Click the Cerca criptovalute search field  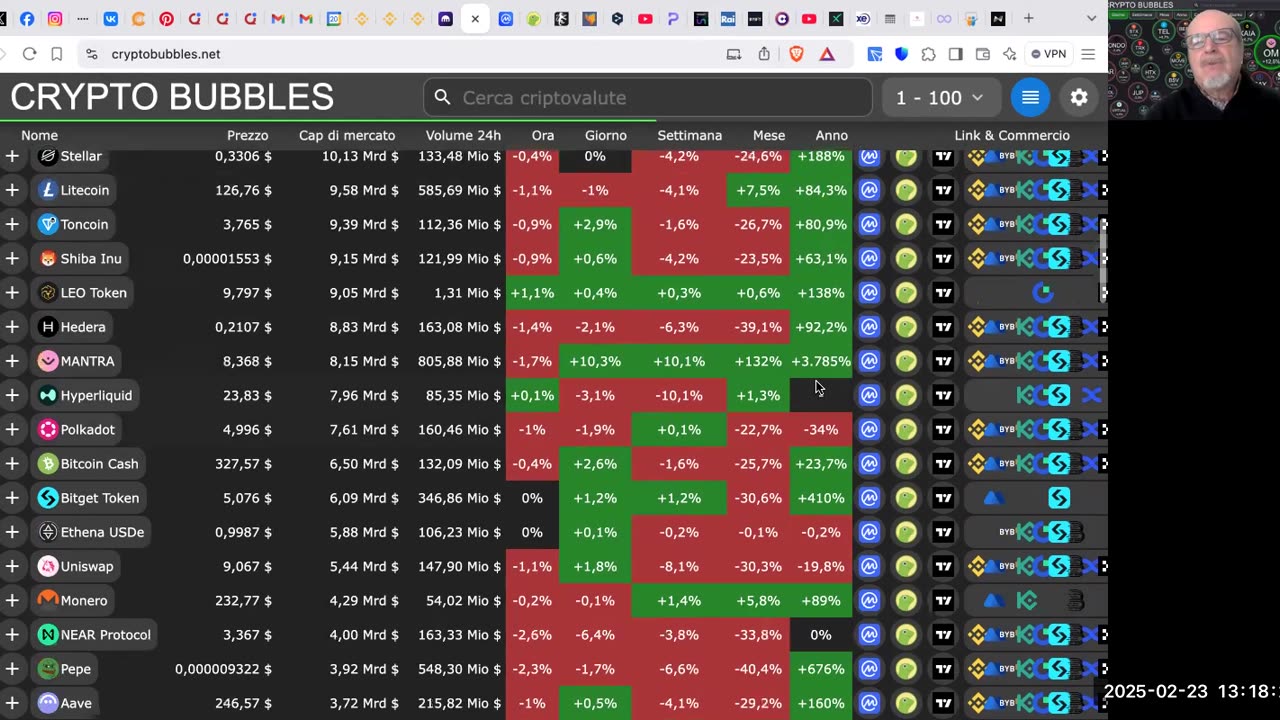[648, 97]
